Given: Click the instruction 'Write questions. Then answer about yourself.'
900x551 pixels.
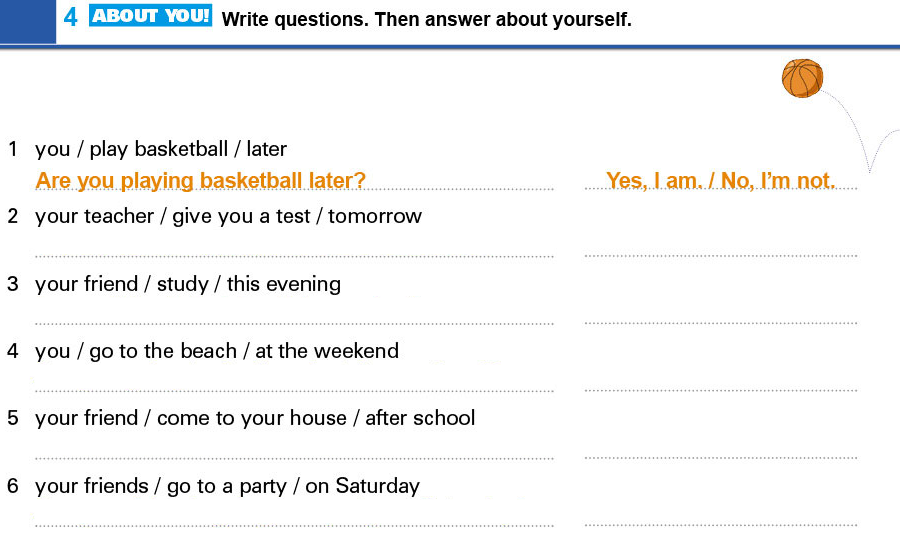Looking at the screenshot, I should coord(426,20).
